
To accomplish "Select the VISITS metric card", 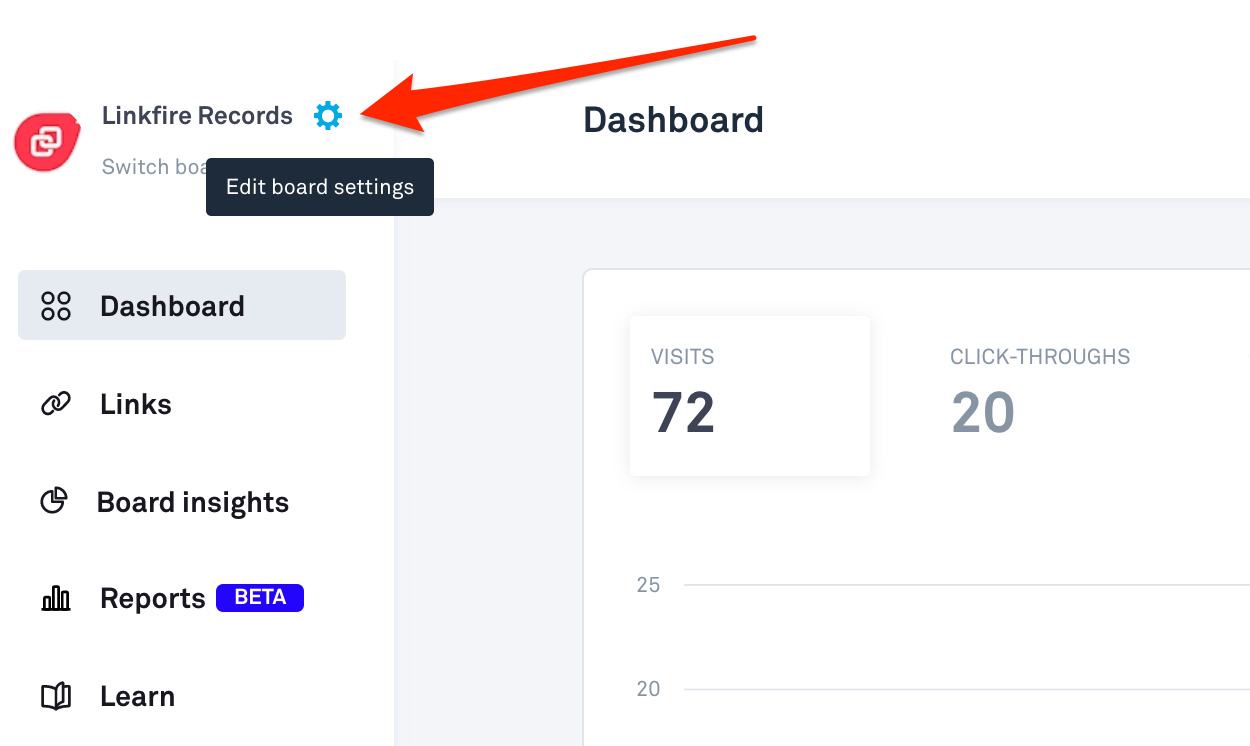I will point(750,396).
